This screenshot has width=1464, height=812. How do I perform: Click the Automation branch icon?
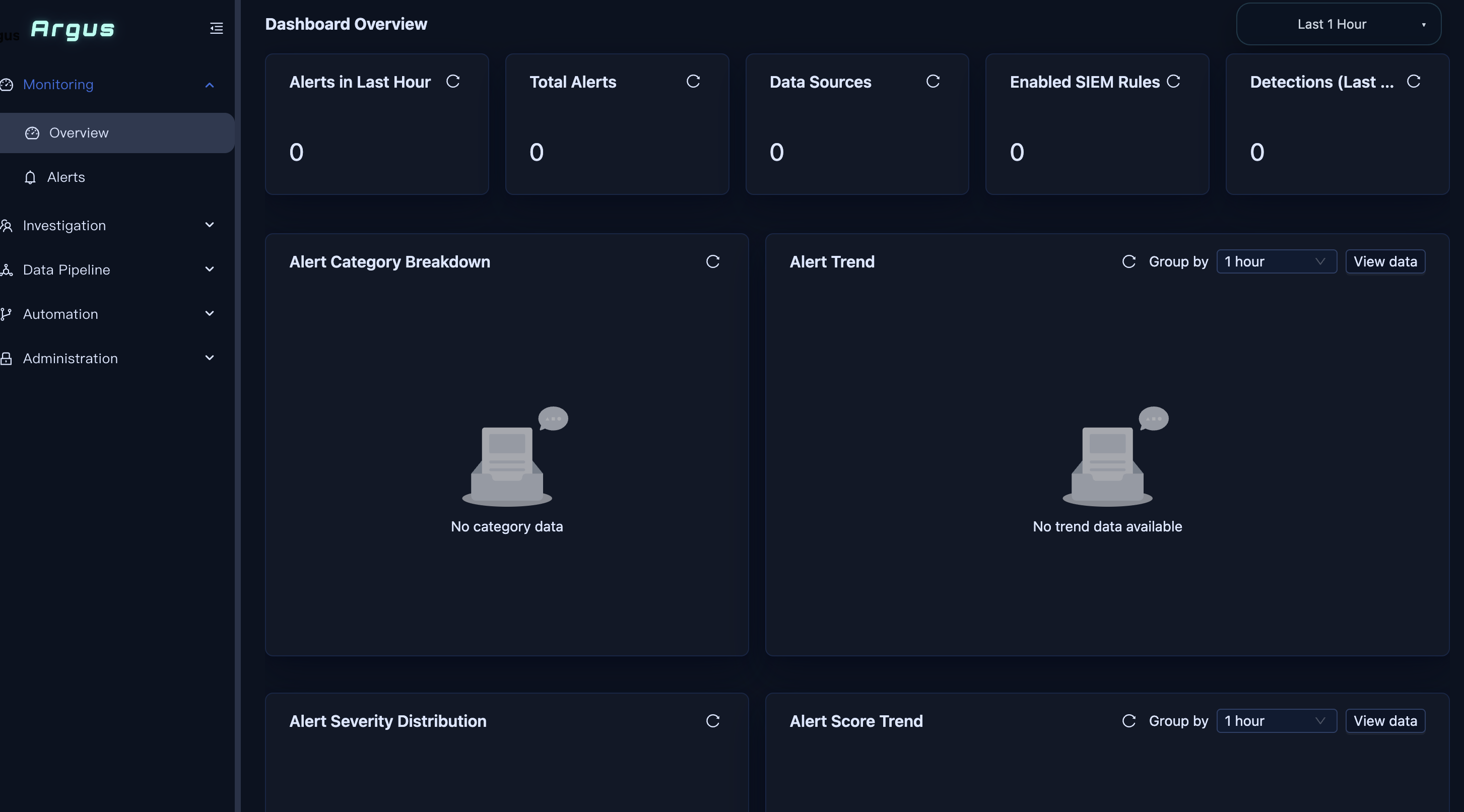[6, 314]
